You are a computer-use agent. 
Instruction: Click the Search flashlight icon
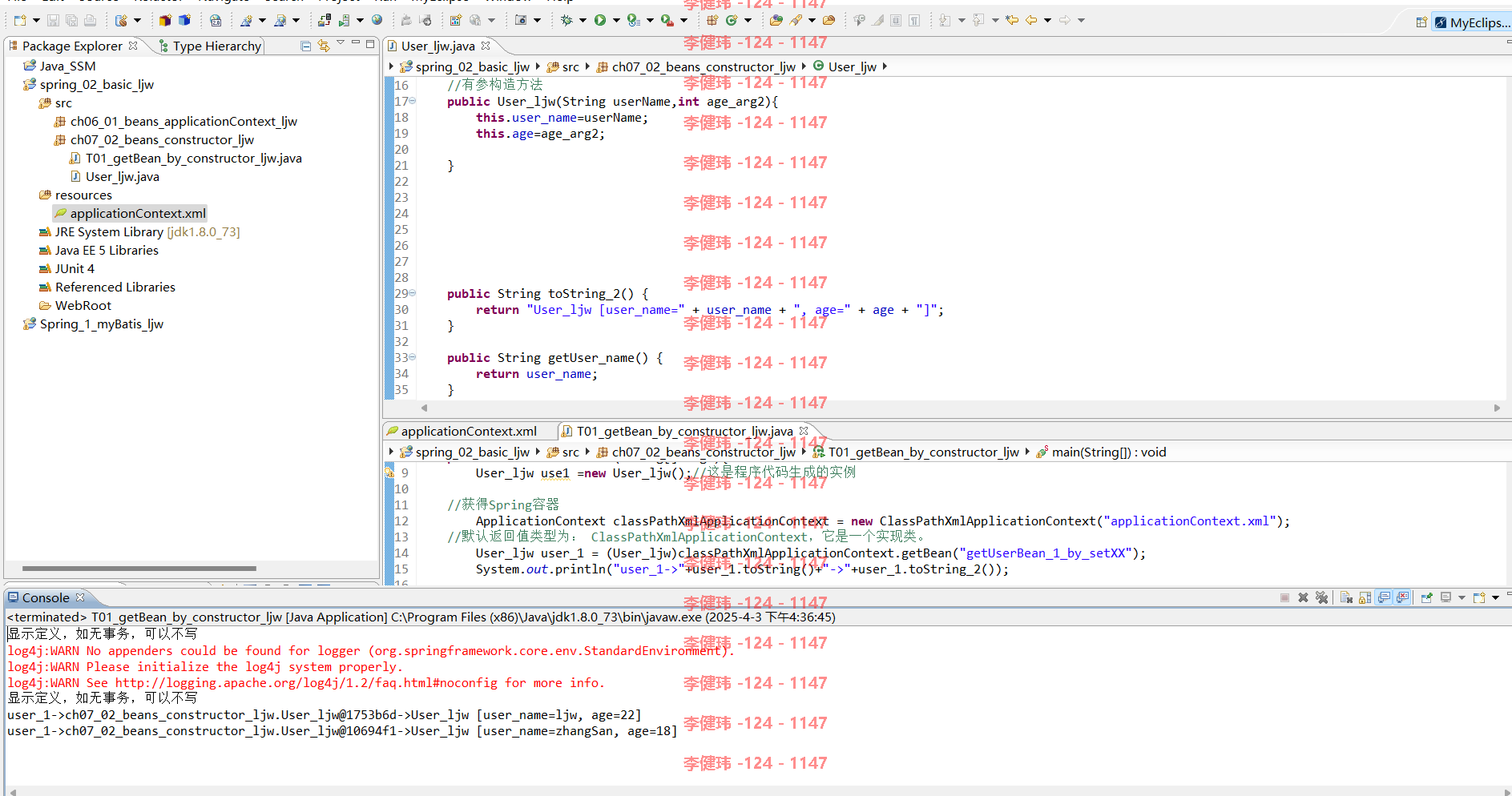[x=796, y=20]
